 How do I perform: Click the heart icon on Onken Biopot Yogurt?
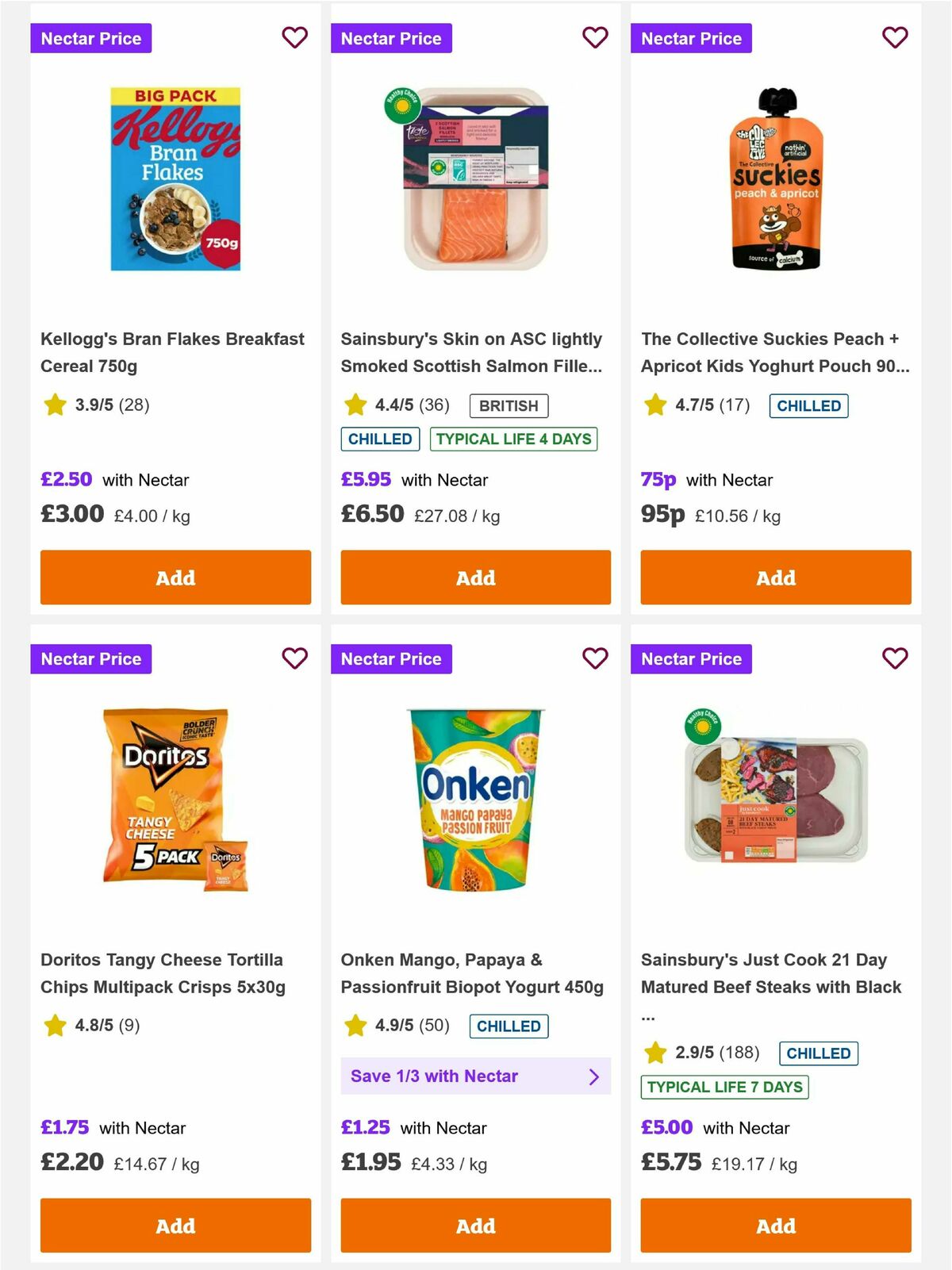point(594,658)
